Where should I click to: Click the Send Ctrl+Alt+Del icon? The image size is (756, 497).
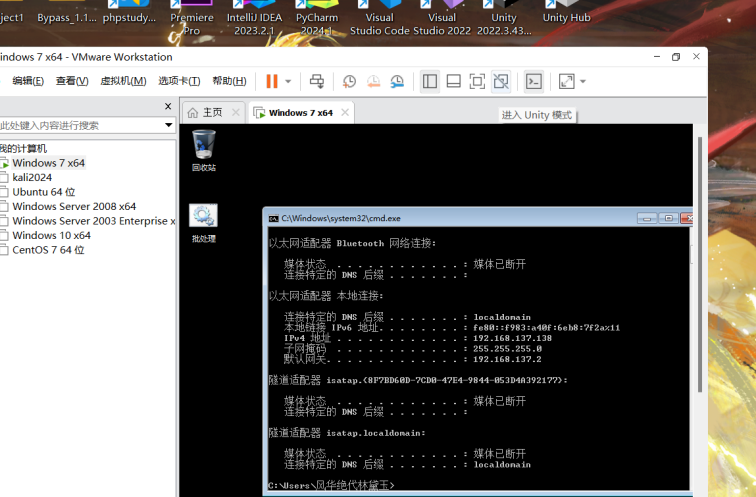317,81
